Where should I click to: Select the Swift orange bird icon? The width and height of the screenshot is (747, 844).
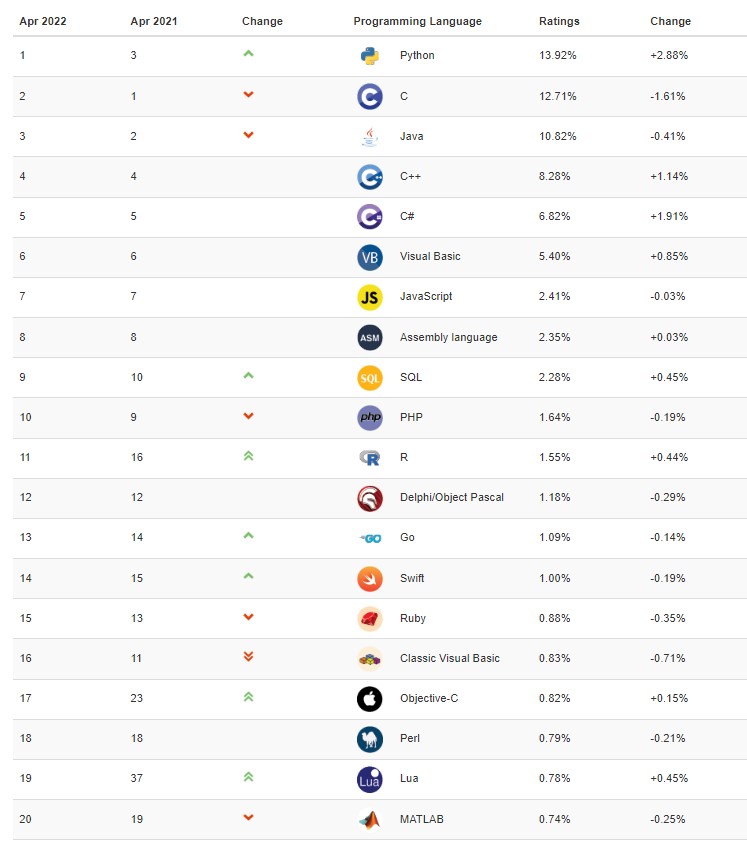click(x=370, y=578)
